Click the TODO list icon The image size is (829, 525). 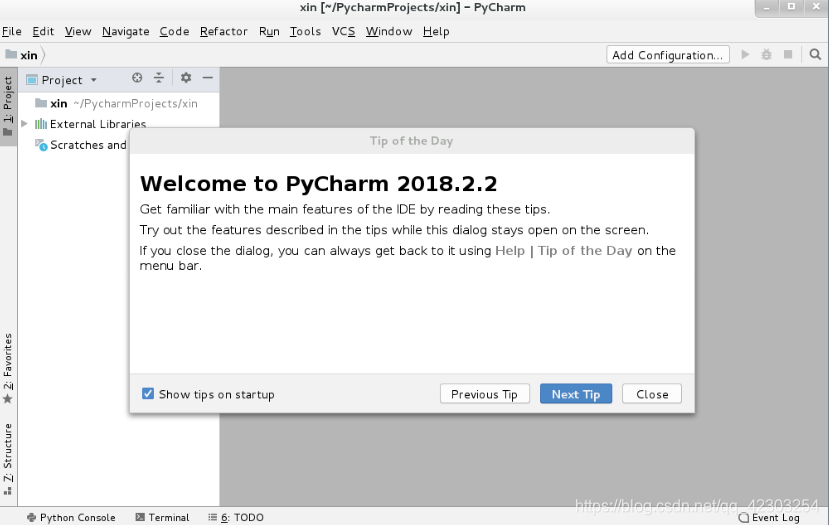pyautogui.click(x=213, y=517)
